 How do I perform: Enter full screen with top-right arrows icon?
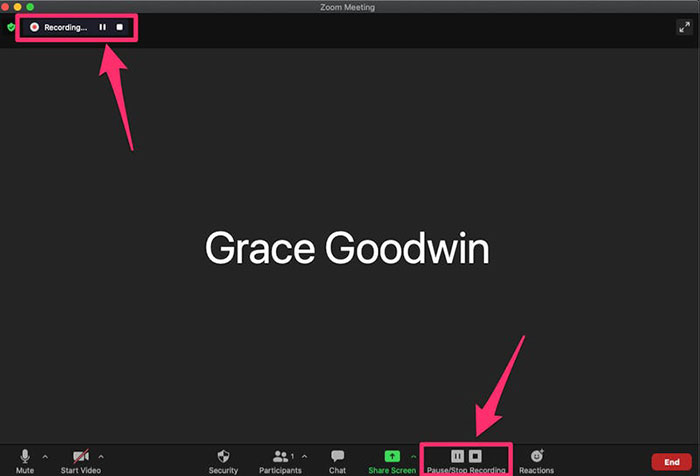(x=684, y=27)
